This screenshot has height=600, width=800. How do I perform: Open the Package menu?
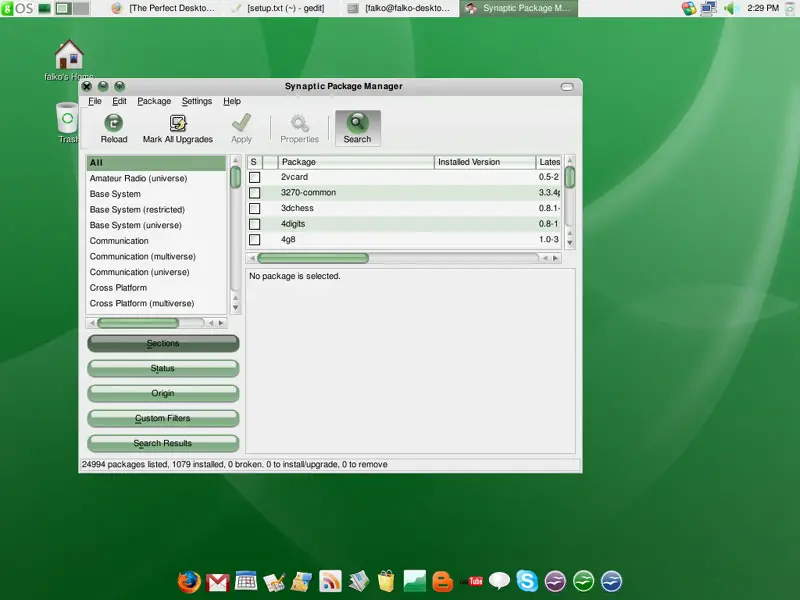pos(154,101)
